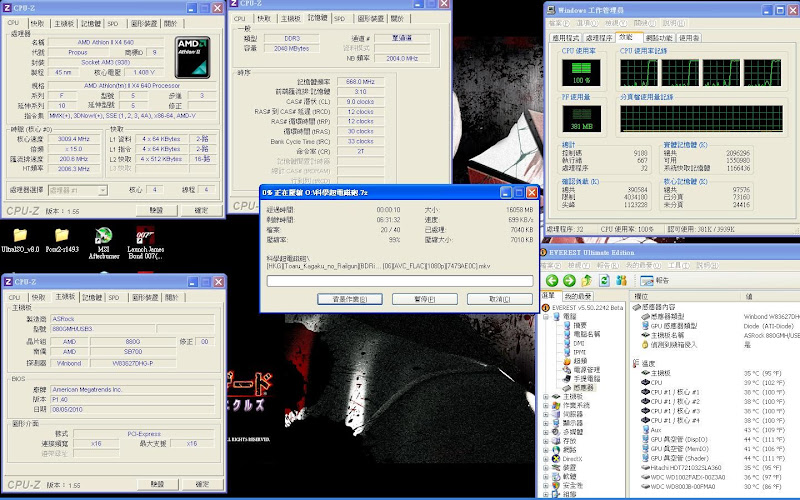Open the 報告 report button in EVEREST toolbar
This screenshot has height=500, width=800.
(x=655, y=280)
